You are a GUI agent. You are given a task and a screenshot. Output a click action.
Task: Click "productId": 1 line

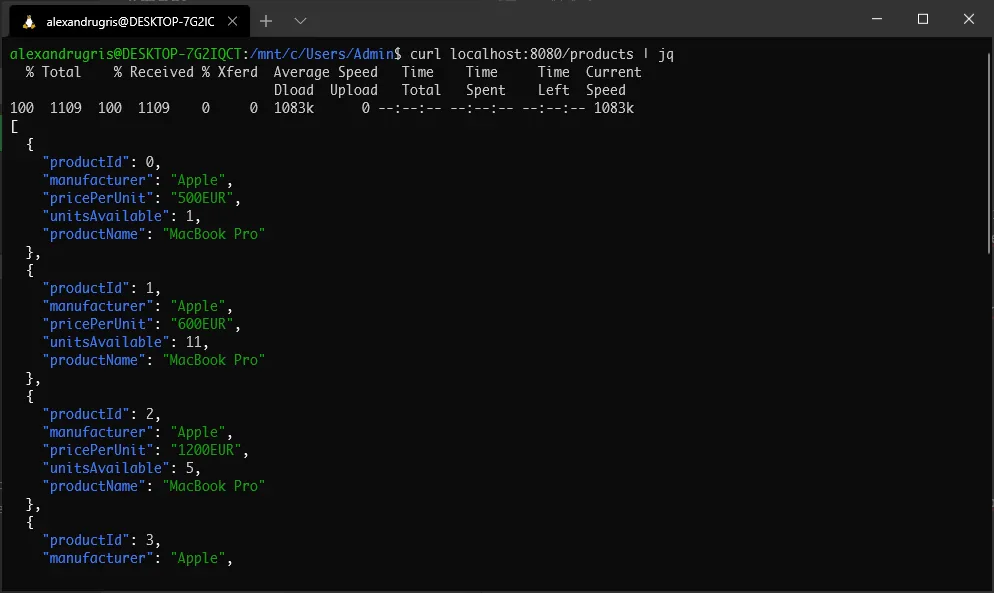[x=101, y=289]
